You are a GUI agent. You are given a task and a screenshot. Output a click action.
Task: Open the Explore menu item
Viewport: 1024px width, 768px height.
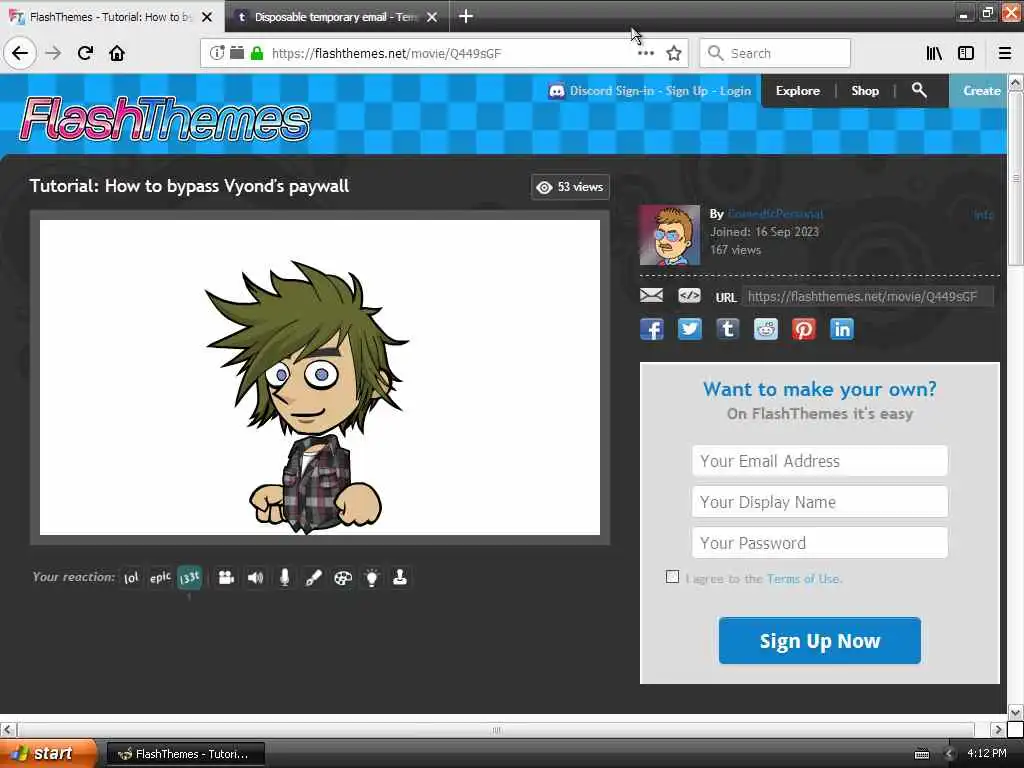click(x=797, y=91)
